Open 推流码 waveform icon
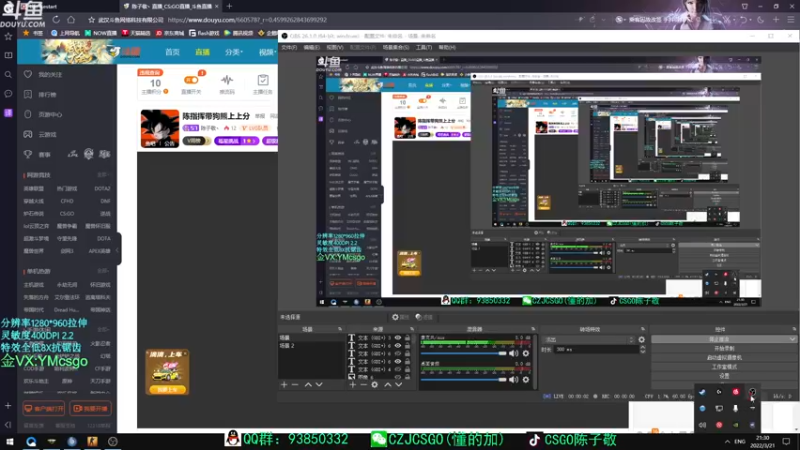 click(x=227, y=80)
